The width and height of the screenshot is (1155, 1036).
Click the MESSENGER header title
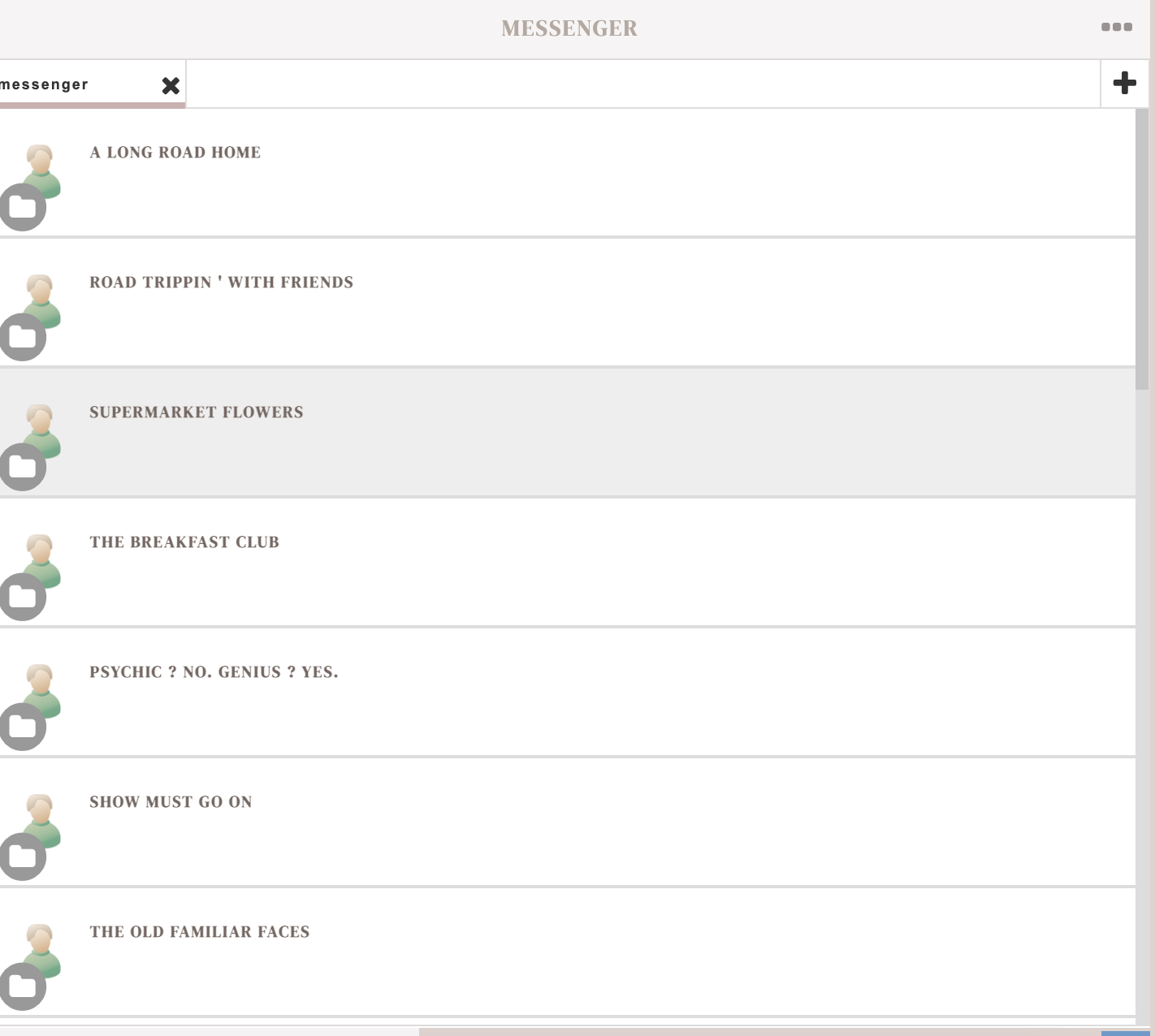(569, 28)
